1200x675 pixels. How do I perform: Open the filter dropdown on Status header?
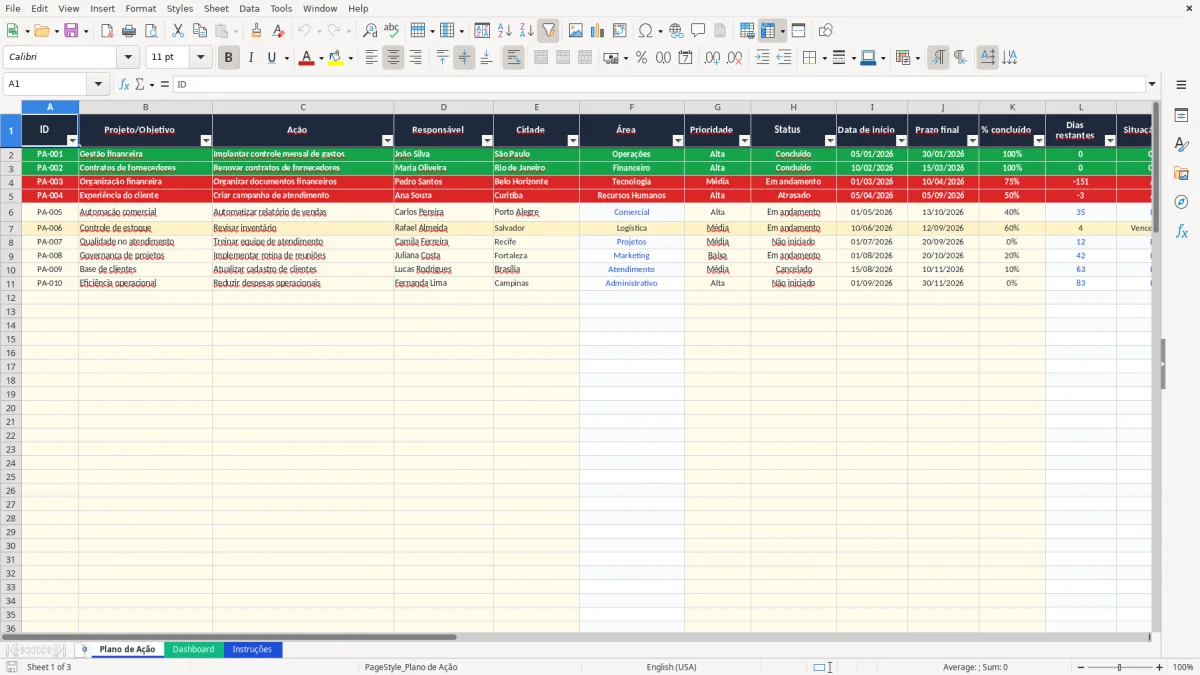830,141
